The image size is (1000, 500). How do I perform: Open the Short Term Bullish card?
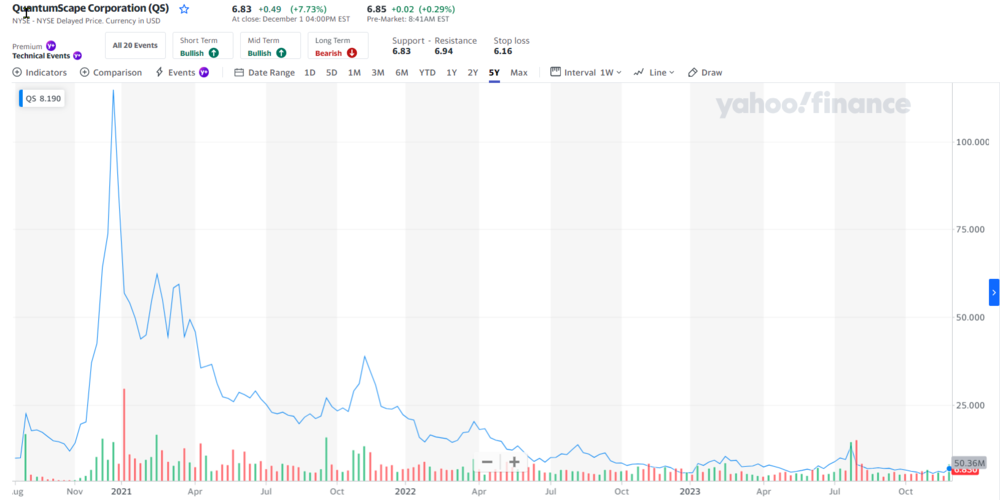pyautogui.click(x=203, y=46)
